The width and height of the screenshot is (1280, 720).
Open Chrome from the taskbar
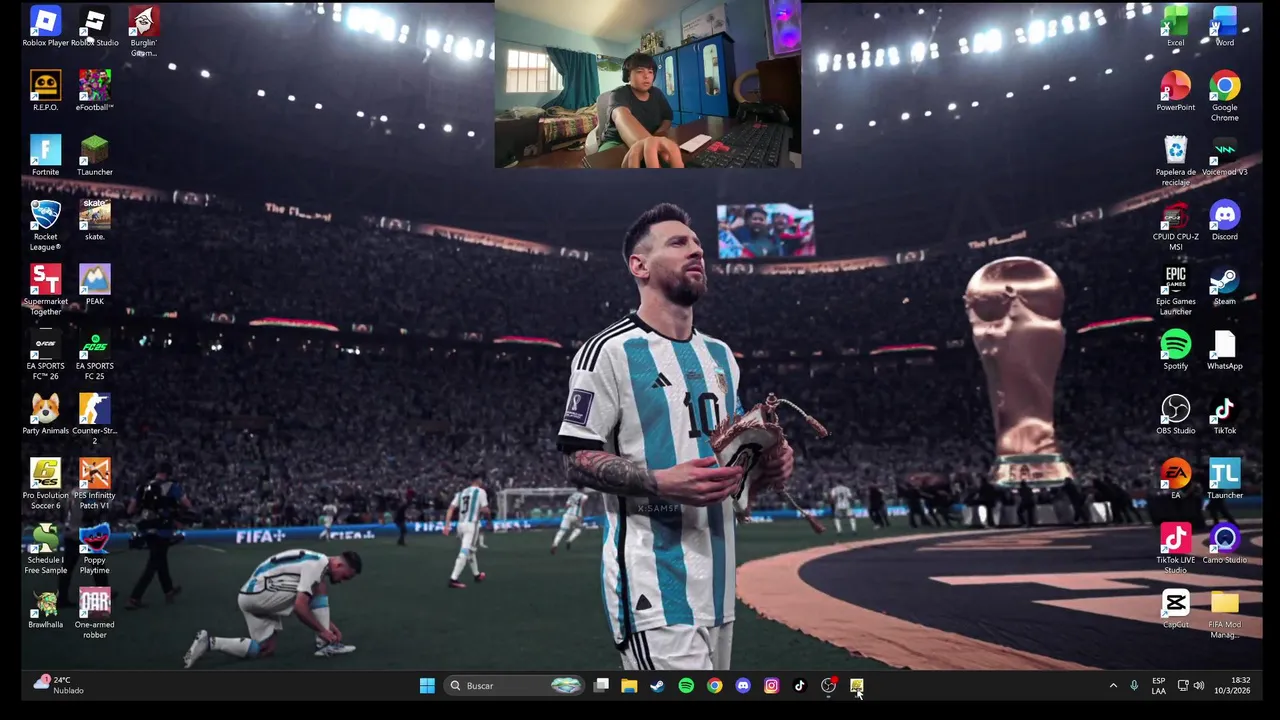(x=714, y=685)
